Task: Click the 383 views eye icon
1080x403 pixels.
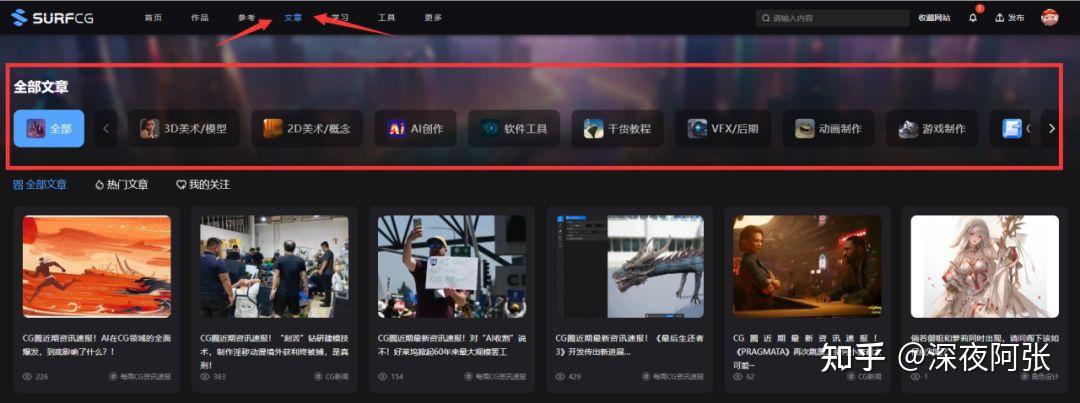Action: (x=205, y=377)
